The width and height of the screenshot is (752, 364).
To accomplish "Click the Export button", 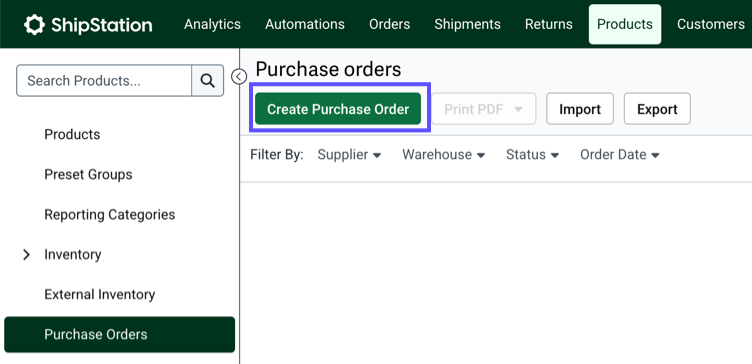I will pyautogui.click(x=657, y=109).
